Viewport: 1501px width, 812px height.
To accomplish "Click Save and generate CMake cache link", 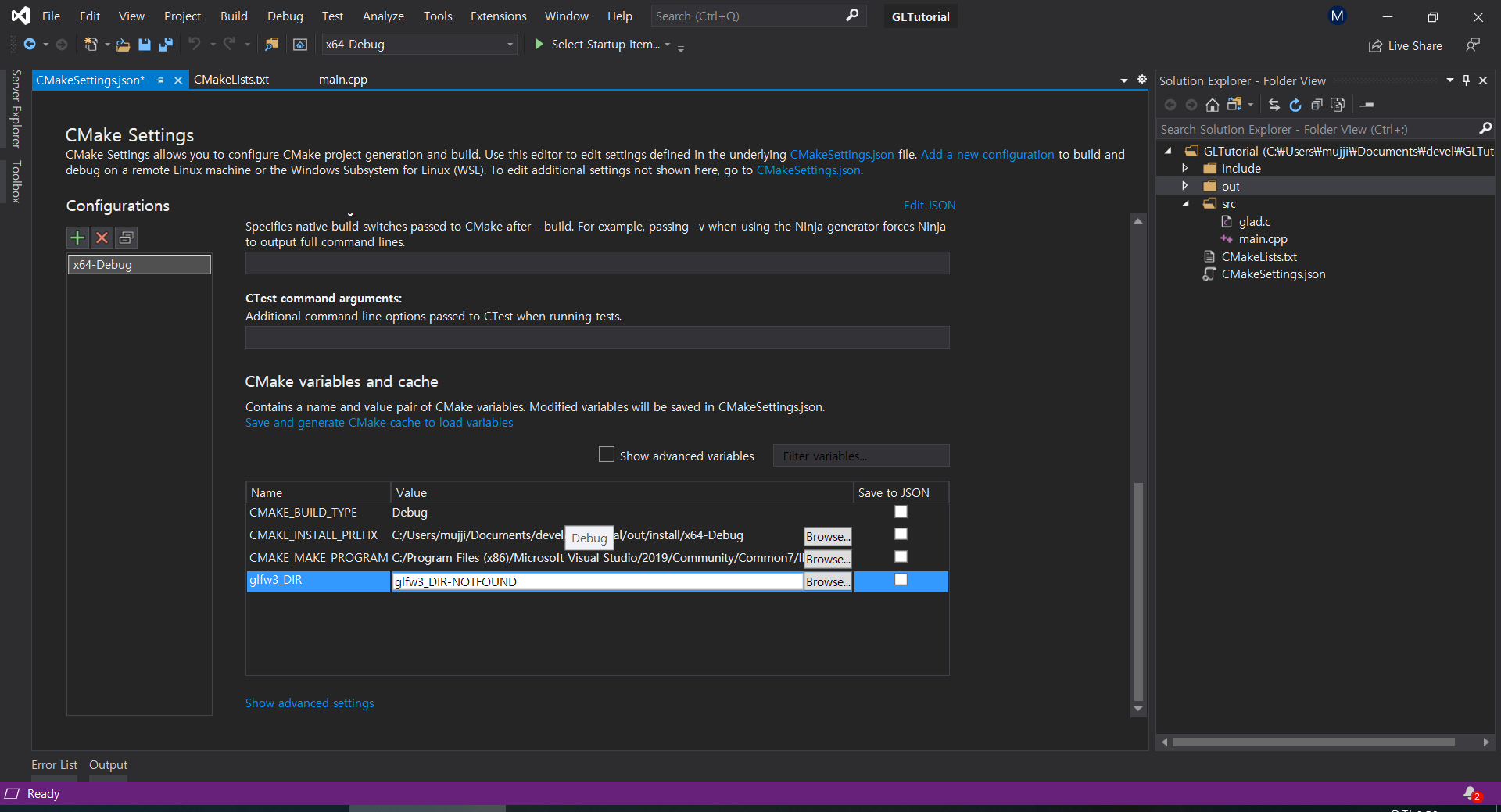I will (379, 423).
